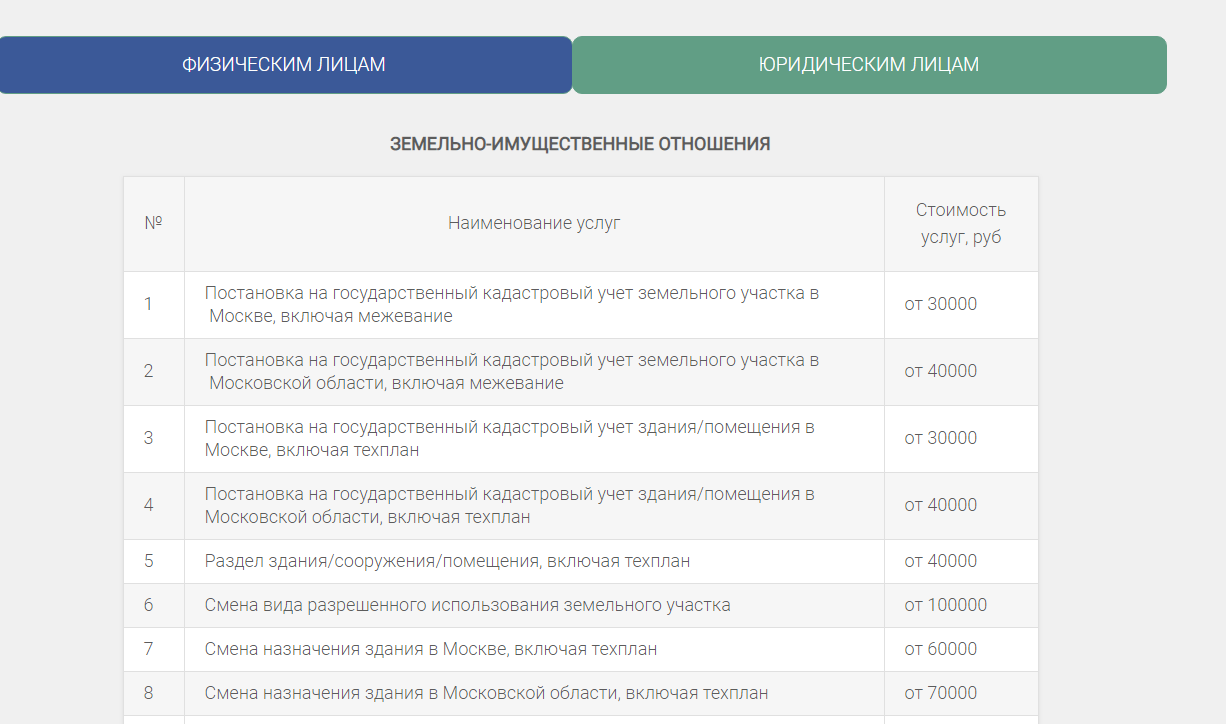1226x724 pixels.
Task: Click the price от 100000
Action: pyautogui.click(x=945, y=605)
